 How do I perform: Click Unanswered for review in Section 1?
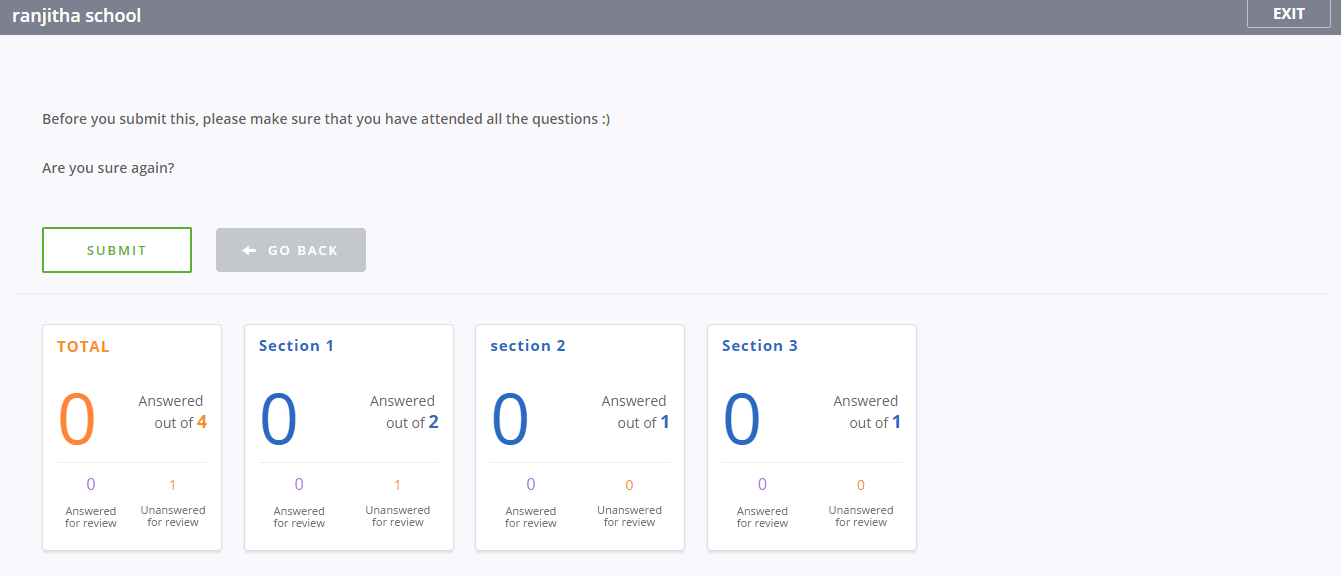(x=398, y=516)
